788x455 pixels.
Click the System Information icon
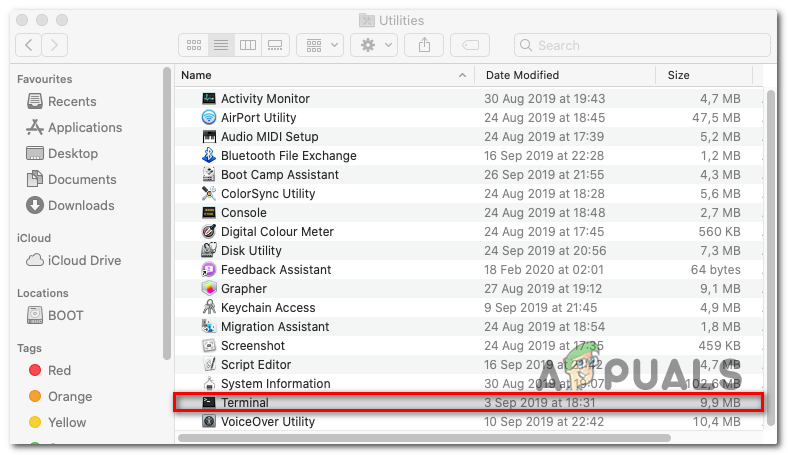209,384
